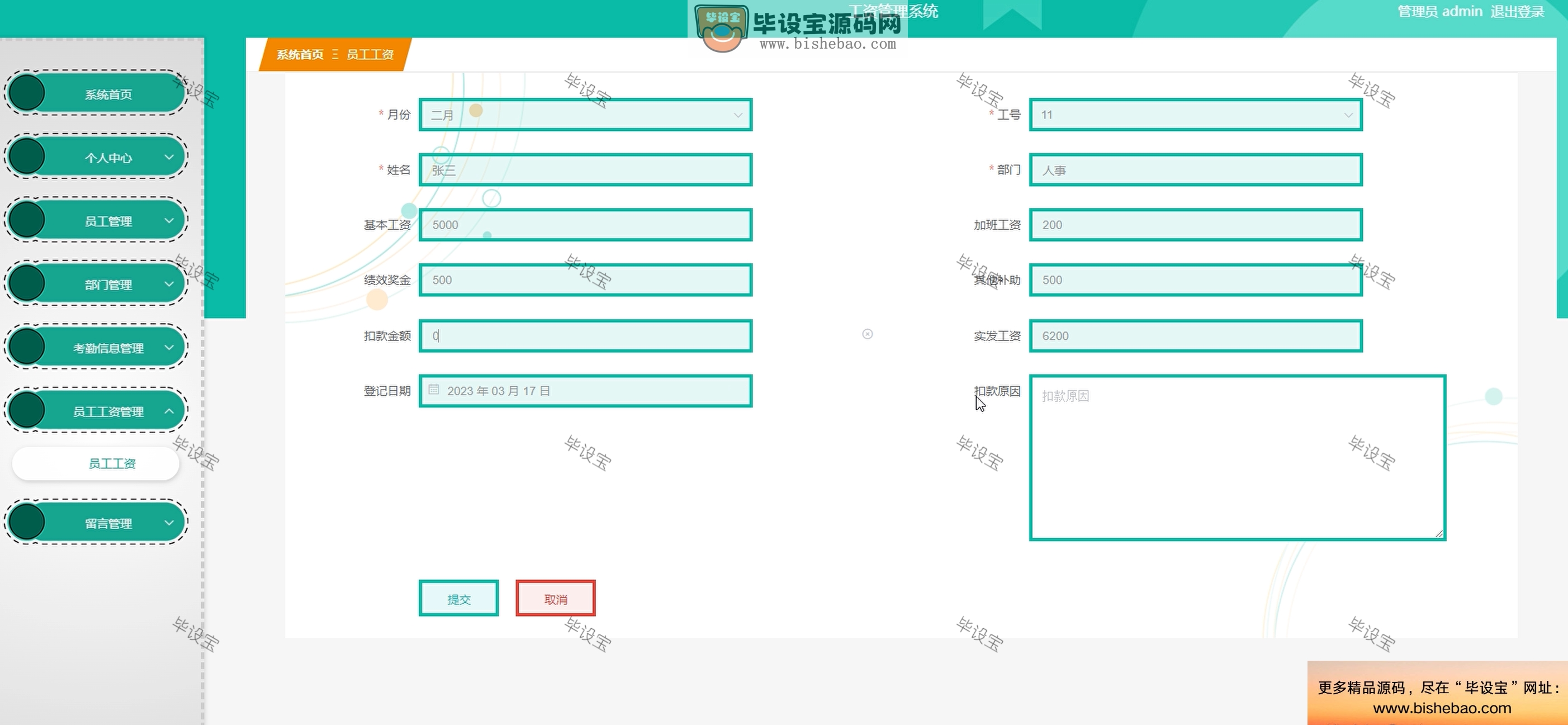This screenshot has height=725, width=1568.
Task: Expand the 员工管理 sidebar menu
Action: 96,220
